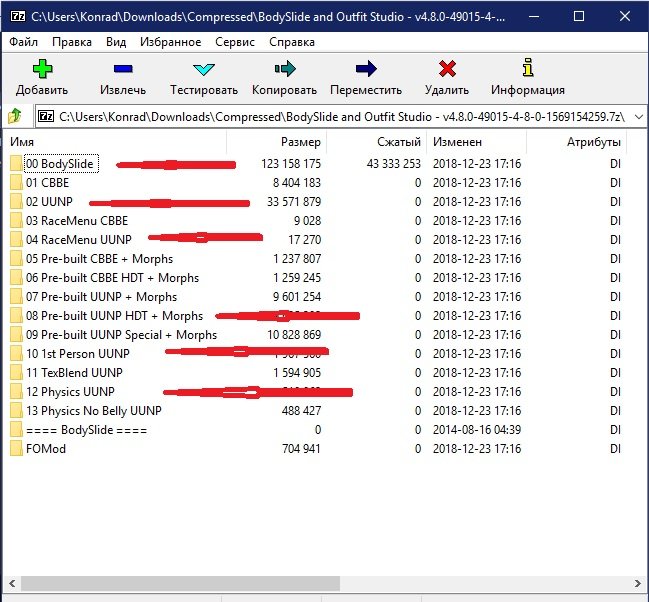
Task: Click the Имя column header
Action: (22, 142)
